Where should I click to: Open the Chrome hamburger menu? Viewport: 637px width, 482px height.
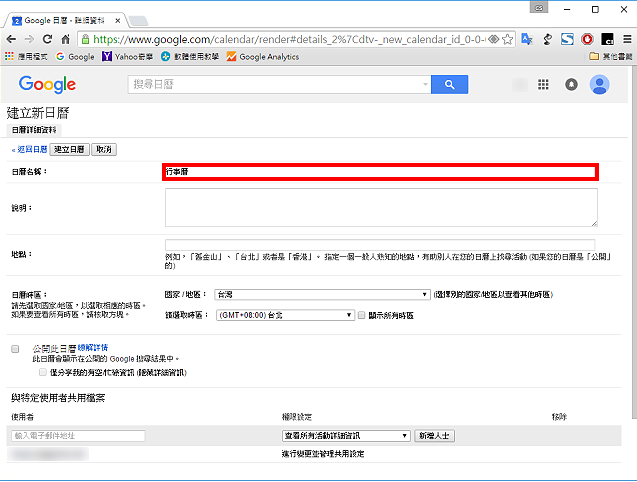coord(627,39)
